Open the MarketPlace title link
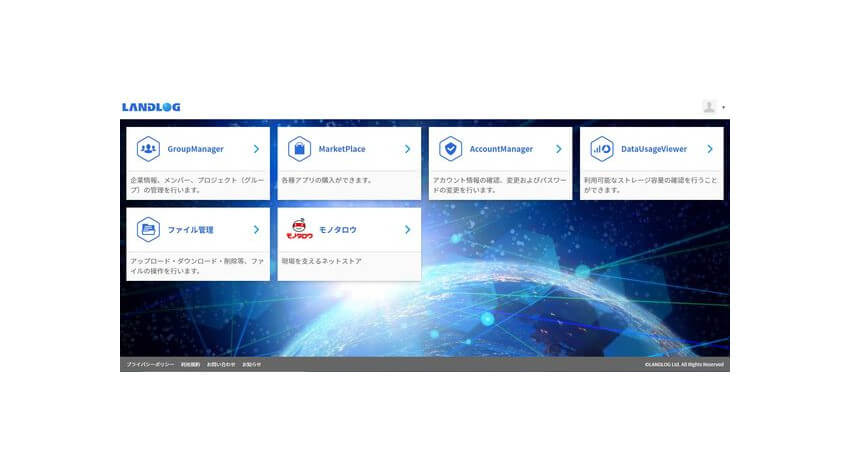This screenshot has height=470, width=850. click(x=342, y=149)
